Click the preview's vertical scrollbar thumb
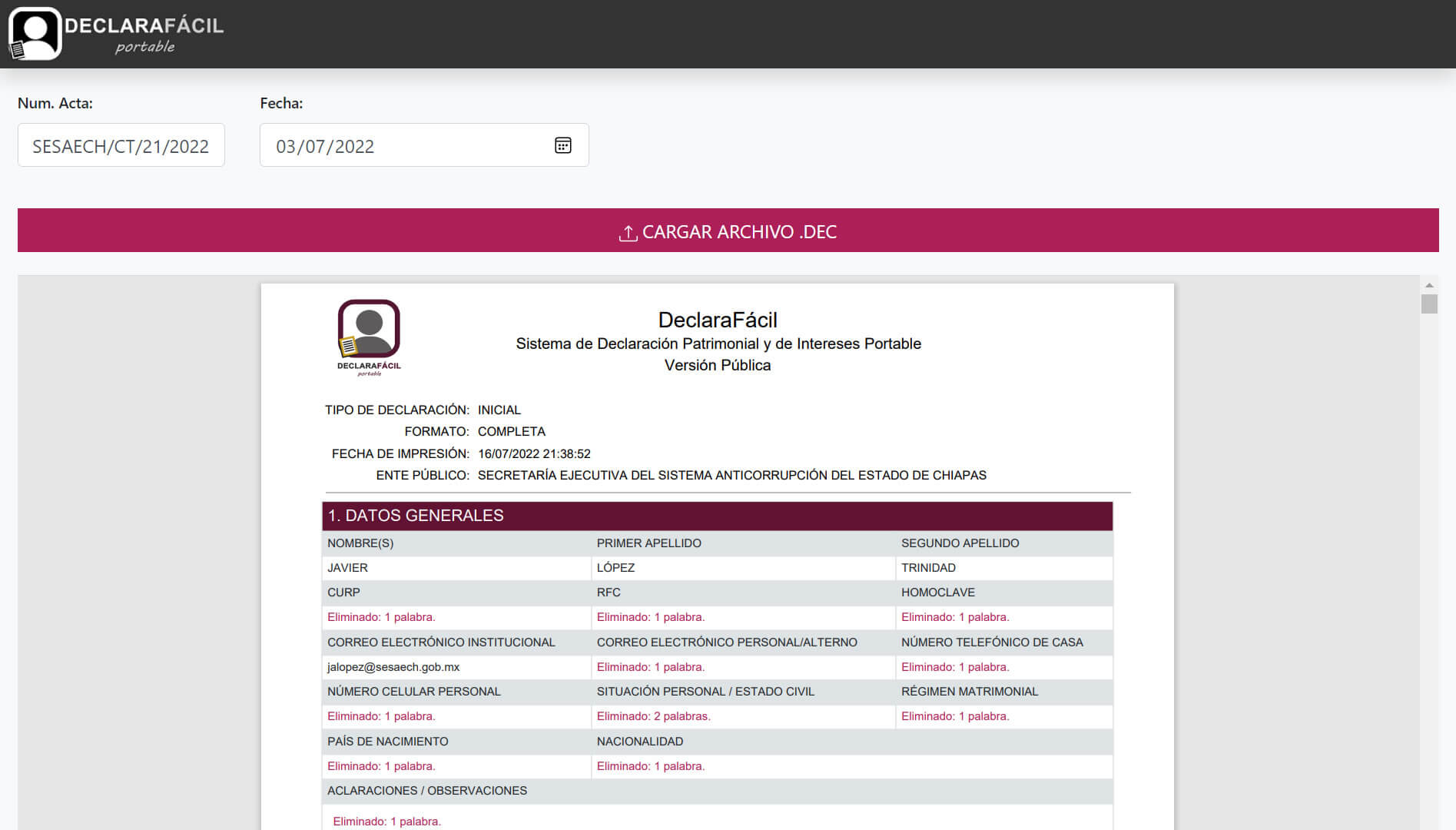The height and width of the screenshot is (830, 1456). 1429,304
